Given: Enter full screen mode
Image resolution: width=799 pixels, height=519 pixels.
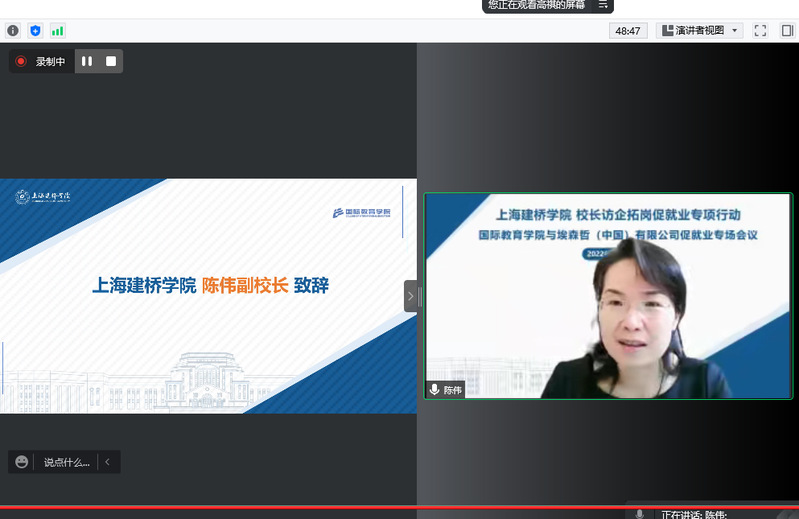Looking at the screenshot, I should click(760, 31).
